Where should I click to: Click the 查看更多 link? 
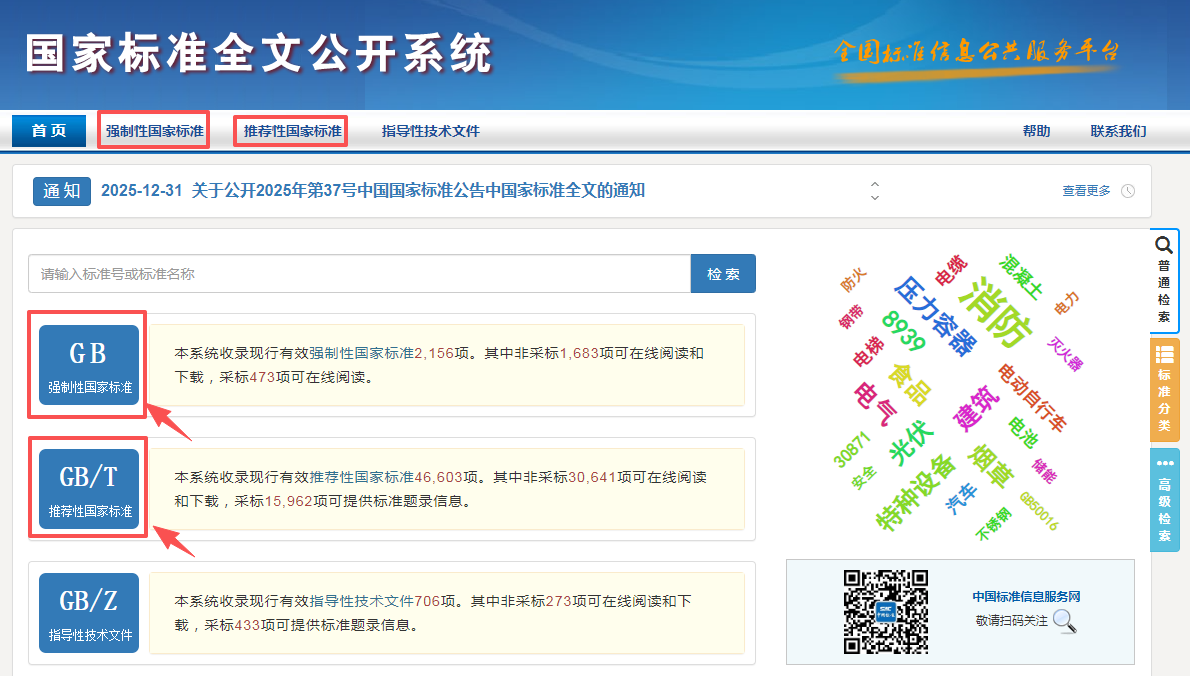click(1086, 191)
